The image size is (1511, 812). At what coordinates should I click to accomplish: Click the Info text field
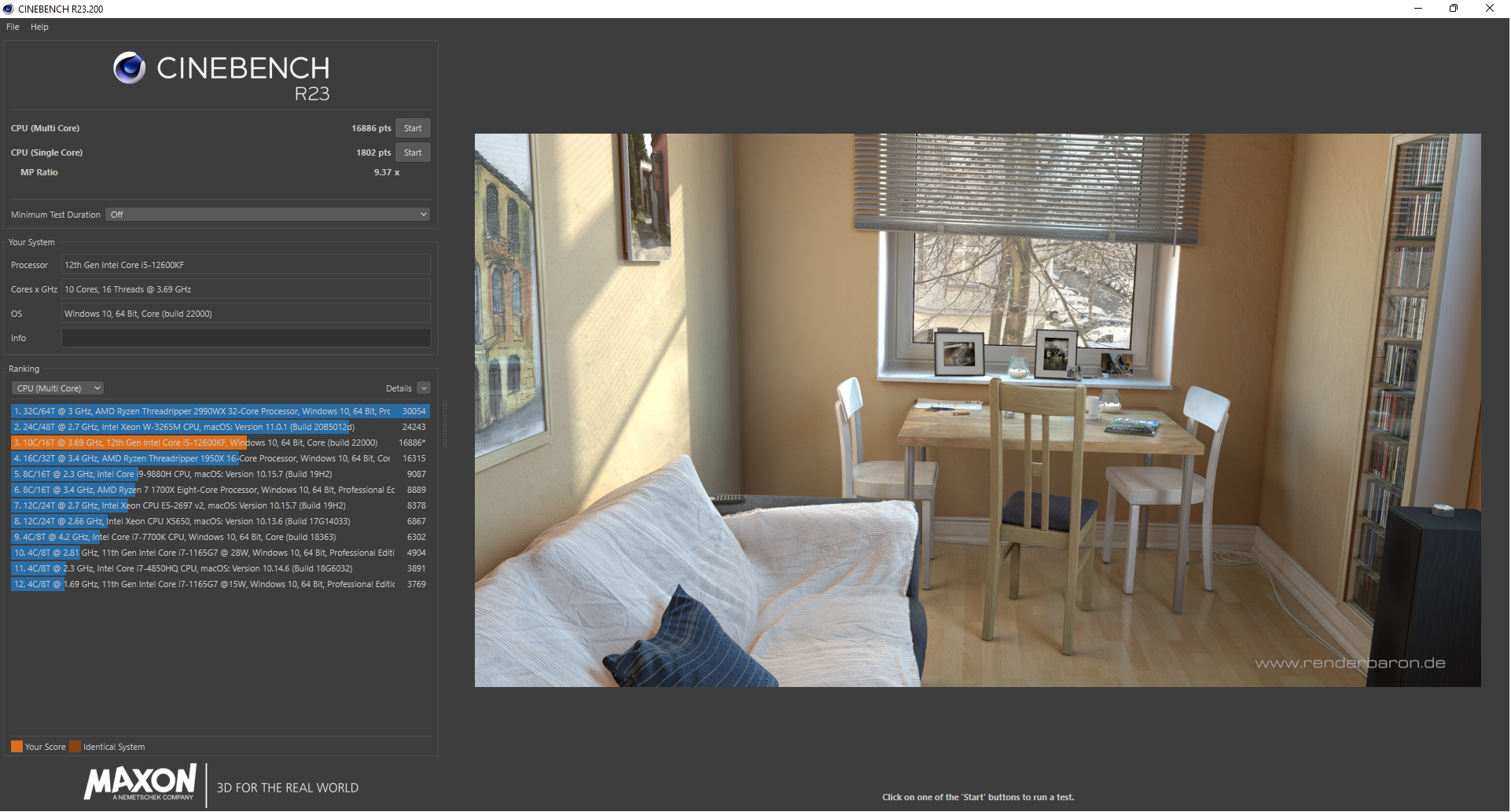click(x=245, y=338)
